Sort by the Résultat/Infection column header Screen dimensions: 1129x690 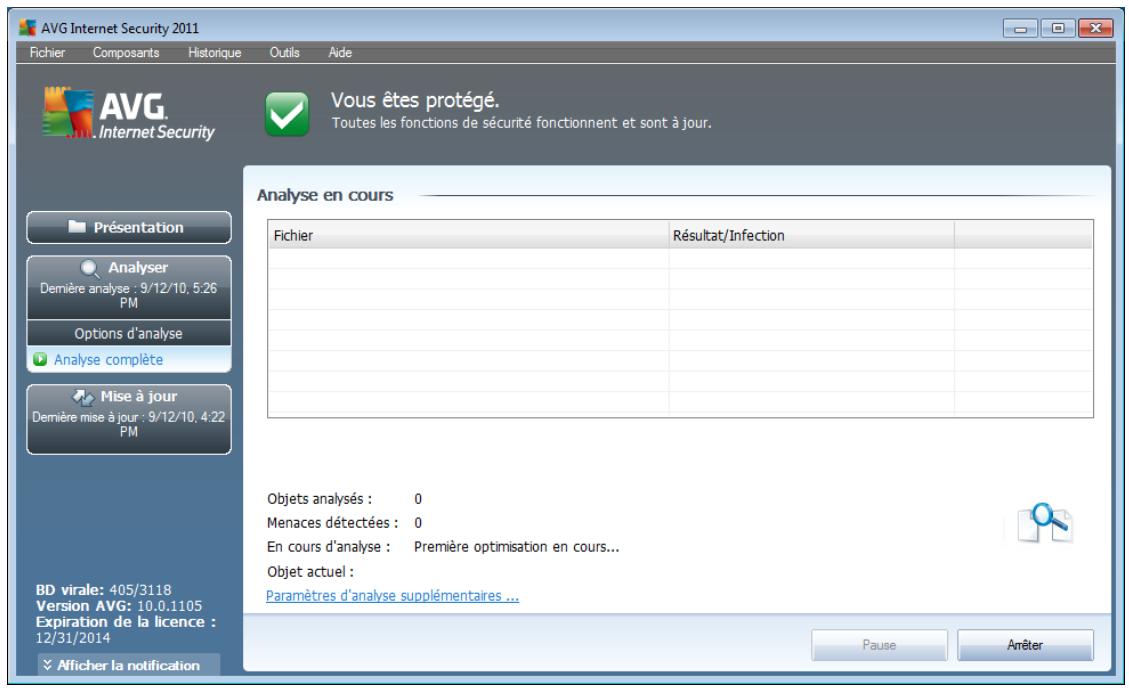[x=811, y=236]
